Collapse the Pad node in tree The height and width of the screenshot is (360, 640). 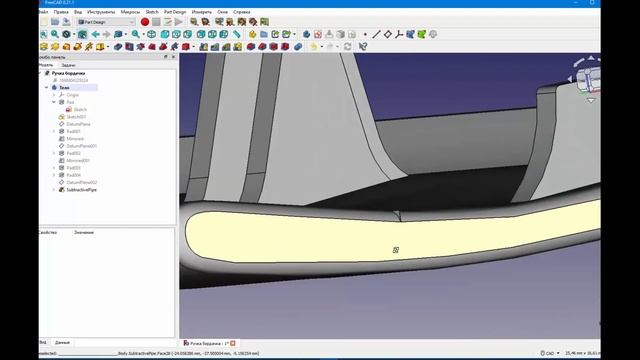[54, 102]
